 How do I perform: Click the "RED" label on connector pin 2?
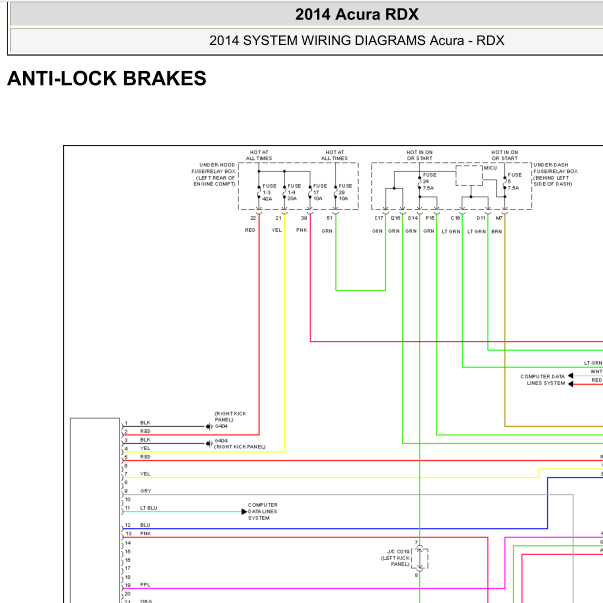[145, 431]
